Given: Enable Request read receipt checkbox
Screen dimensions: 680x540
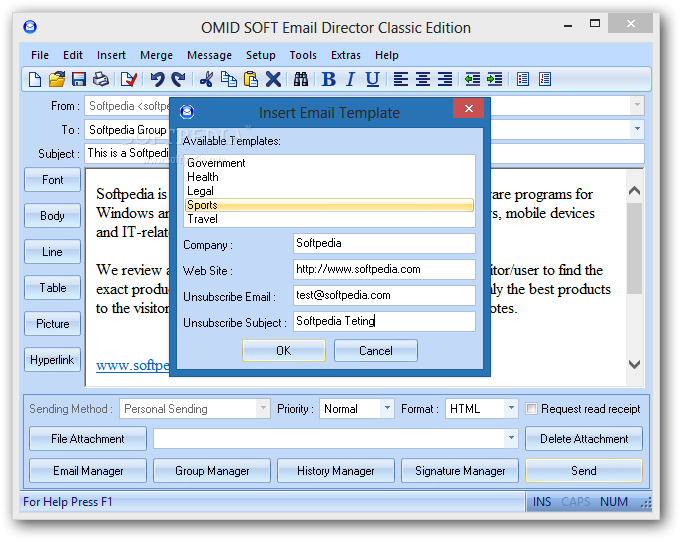Looking at the screenshot, I should pos(531,409).
